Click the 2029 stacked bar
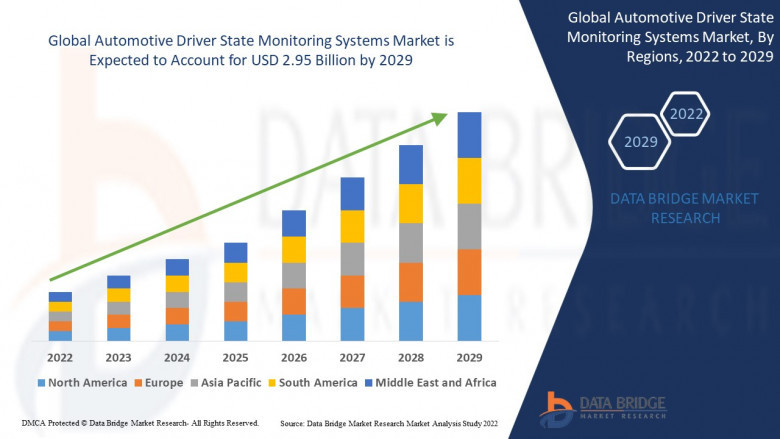780x439 pixels. pyautogui.click(x=469, y=226)
